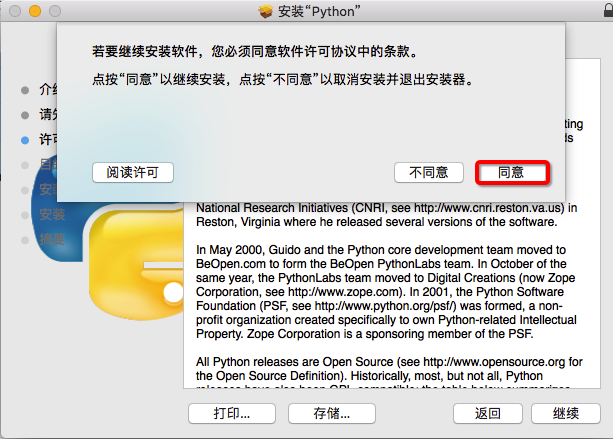The height and width of the screenshot is (439, 613).
Task: Click the package icon beside 安装“Python” title
Action: tap(265, 11)
